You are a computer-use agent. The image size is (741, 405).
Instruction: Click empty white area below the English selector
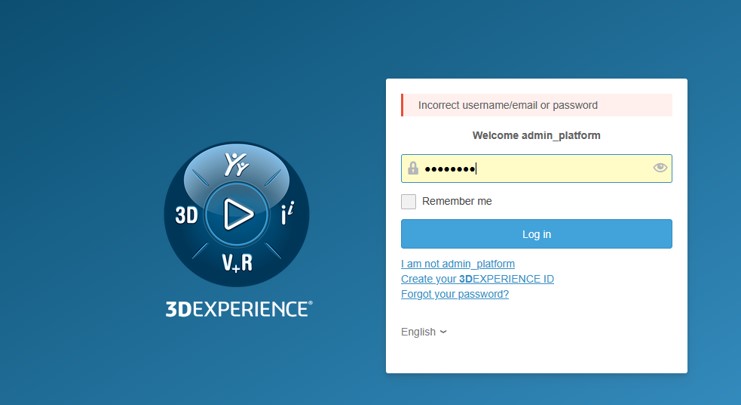(x=536, y=356)
